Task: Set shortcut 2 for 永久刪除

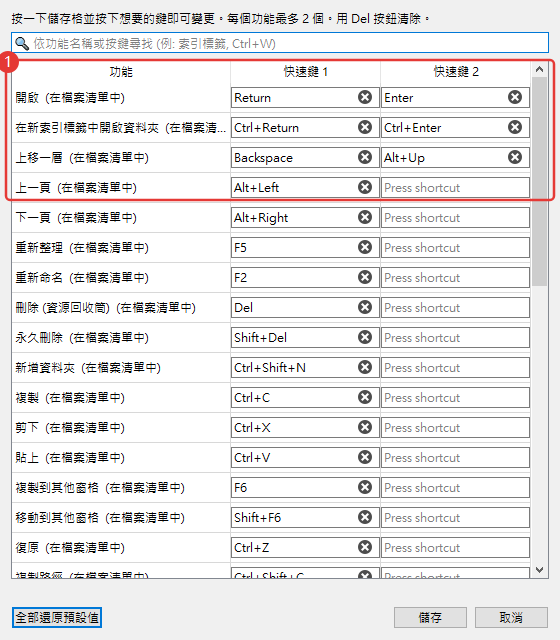Action: (x=455, y=338)
